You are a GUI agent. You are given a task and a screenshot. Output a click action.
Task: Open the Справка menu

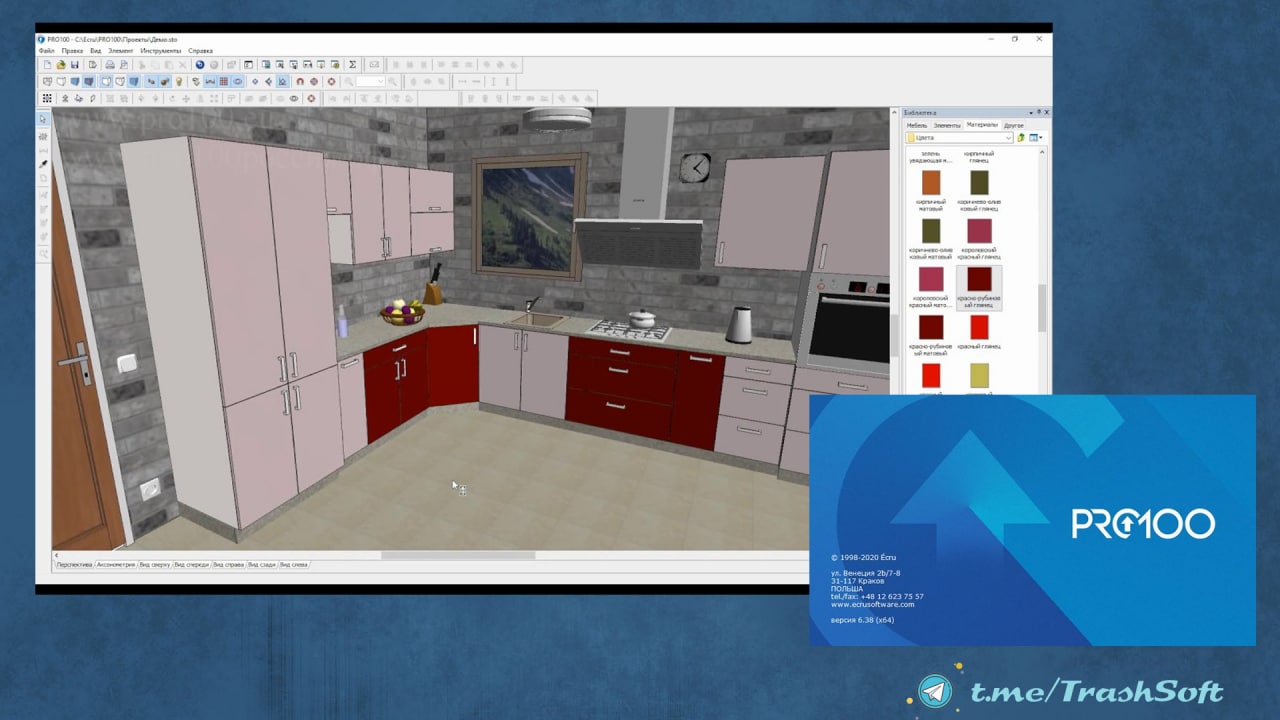(200, 50)
